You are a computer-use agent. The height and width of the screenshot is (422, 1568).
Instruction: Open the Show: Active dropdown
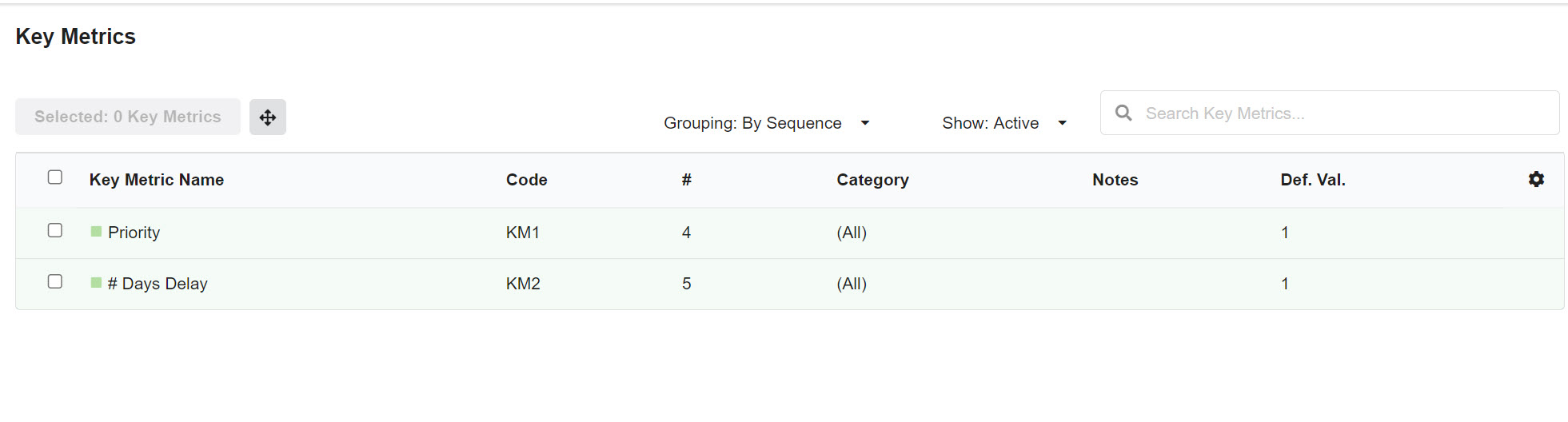pos(1004,123)
